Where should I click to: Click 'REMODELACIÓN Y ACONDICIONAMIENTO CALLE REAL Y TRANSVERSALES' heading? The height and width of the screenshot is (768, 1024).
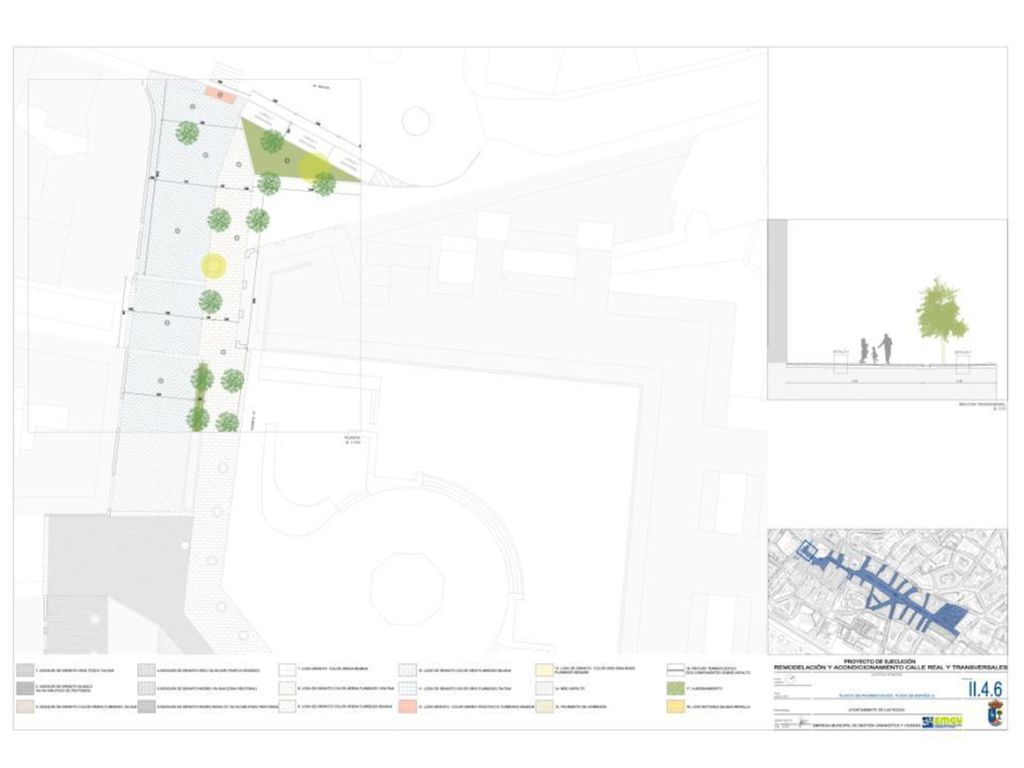[x=890, y=667]
